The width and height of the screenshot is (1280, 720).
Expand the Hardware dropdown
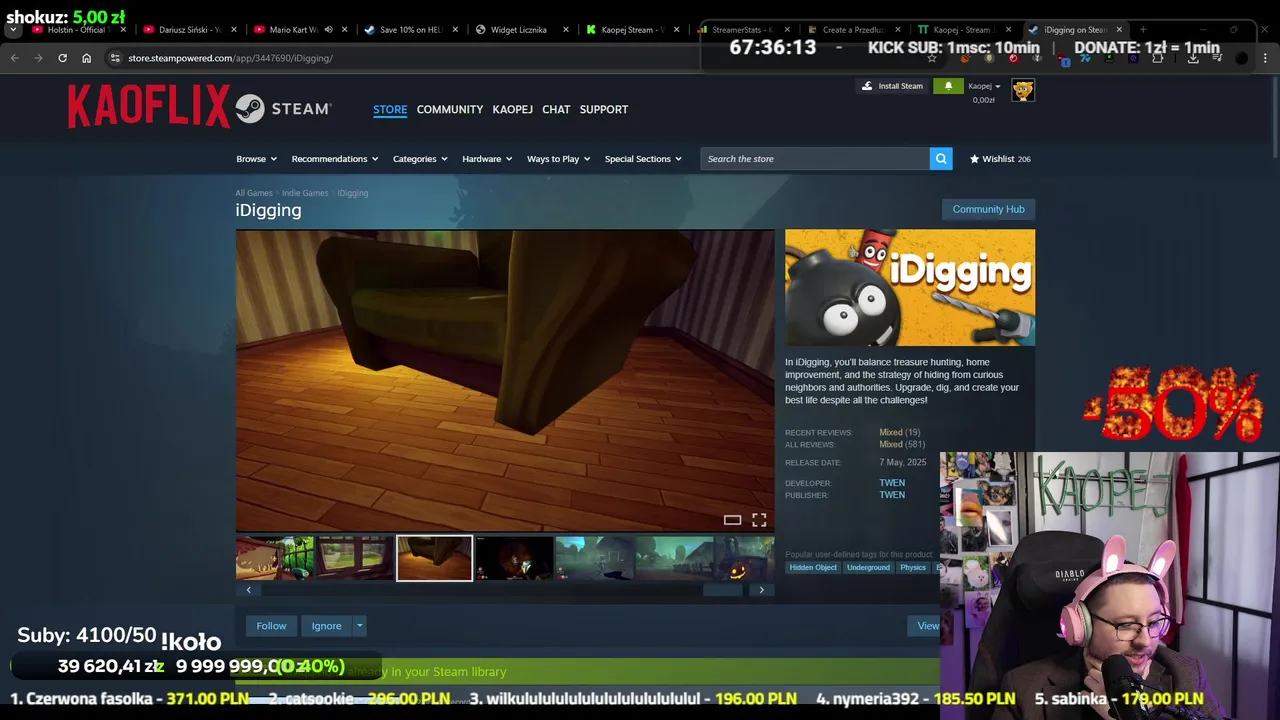[487, 159]
